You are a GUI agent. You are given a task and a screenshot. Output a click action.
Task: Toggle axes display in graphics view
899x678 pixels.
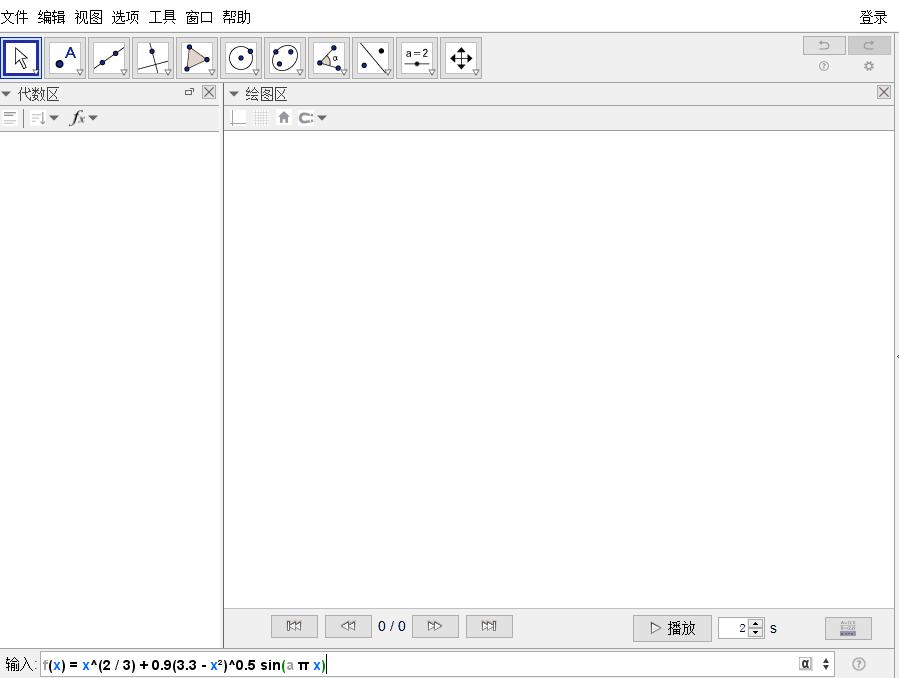tap(238, 117)
